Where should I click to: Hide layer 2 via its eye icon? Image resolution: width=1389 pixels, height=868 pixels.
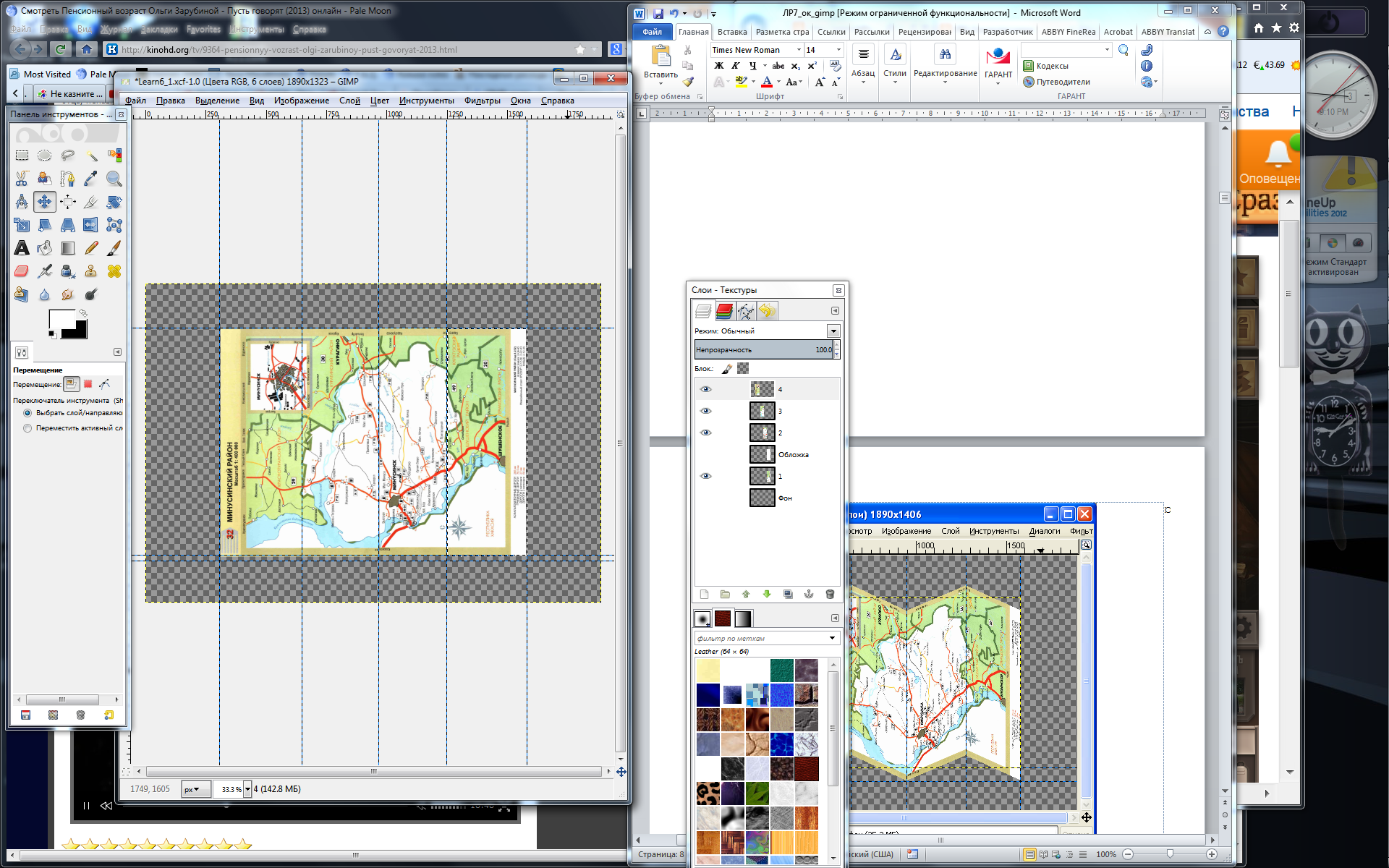706,433
